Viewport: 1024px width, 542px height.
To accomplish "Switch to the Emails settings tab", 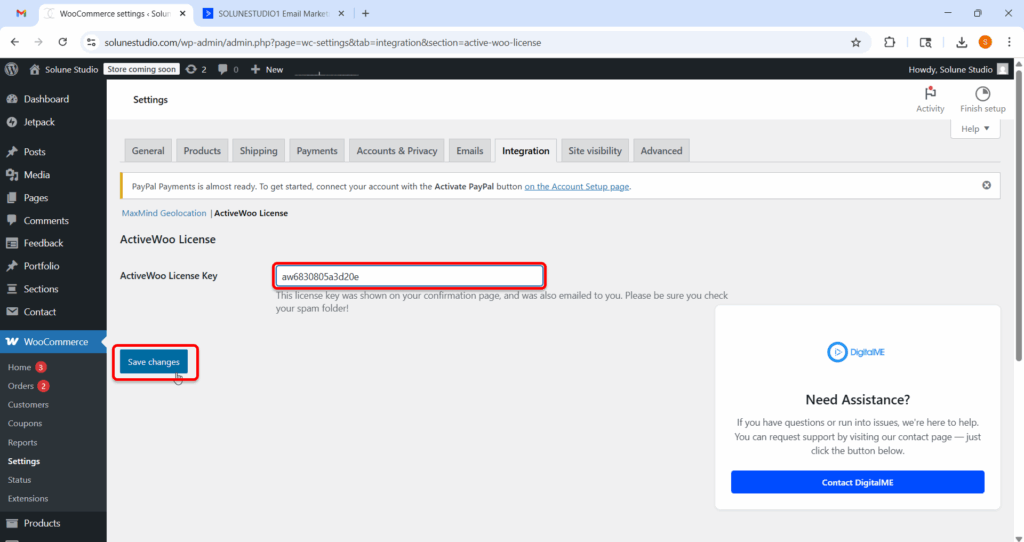I will (470, 150).
